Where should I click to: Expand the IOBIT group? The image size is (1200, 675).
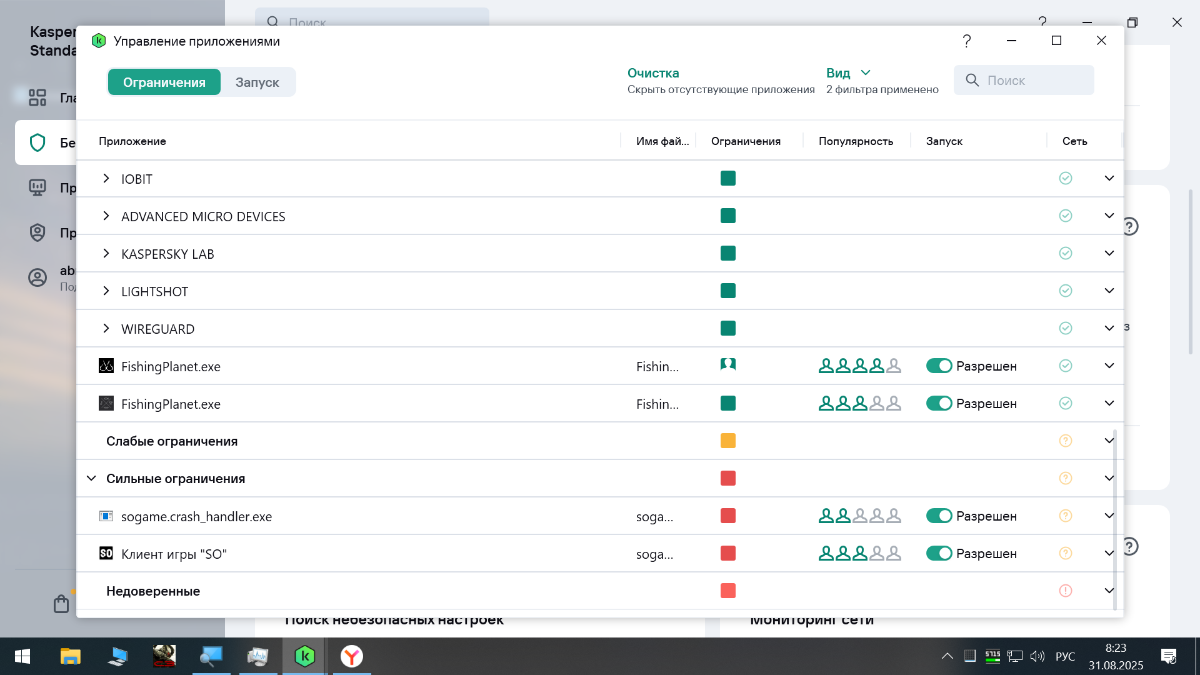[x=107, y=178]
